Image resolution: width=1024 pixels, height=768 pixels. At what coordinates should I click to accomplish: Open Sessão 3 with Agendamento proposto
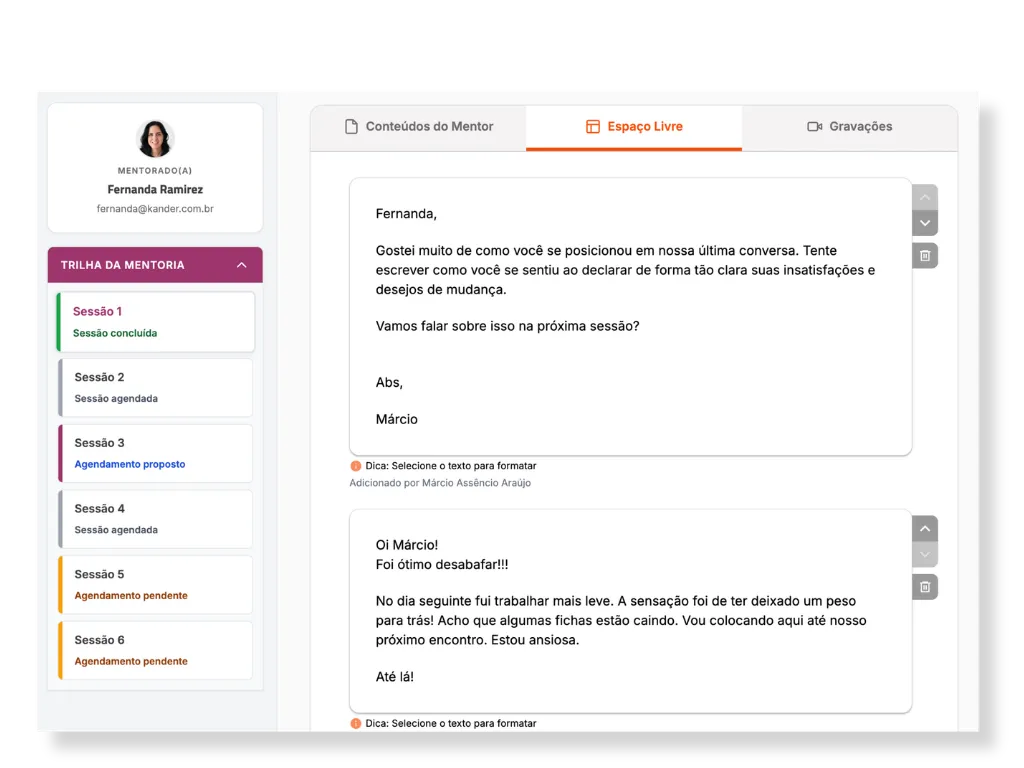tap(156, 453)
